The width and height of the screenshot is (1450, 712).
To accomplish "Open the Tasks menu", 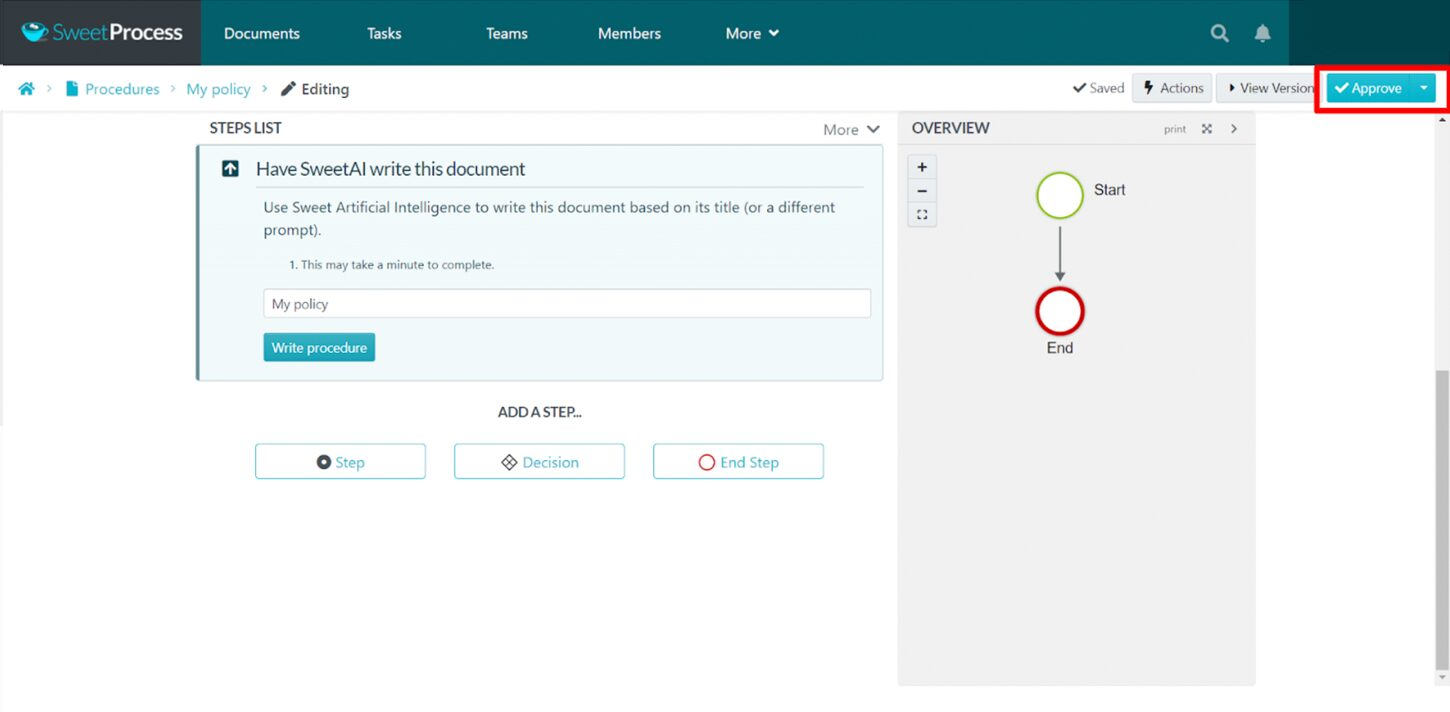I will coord(384,33).
